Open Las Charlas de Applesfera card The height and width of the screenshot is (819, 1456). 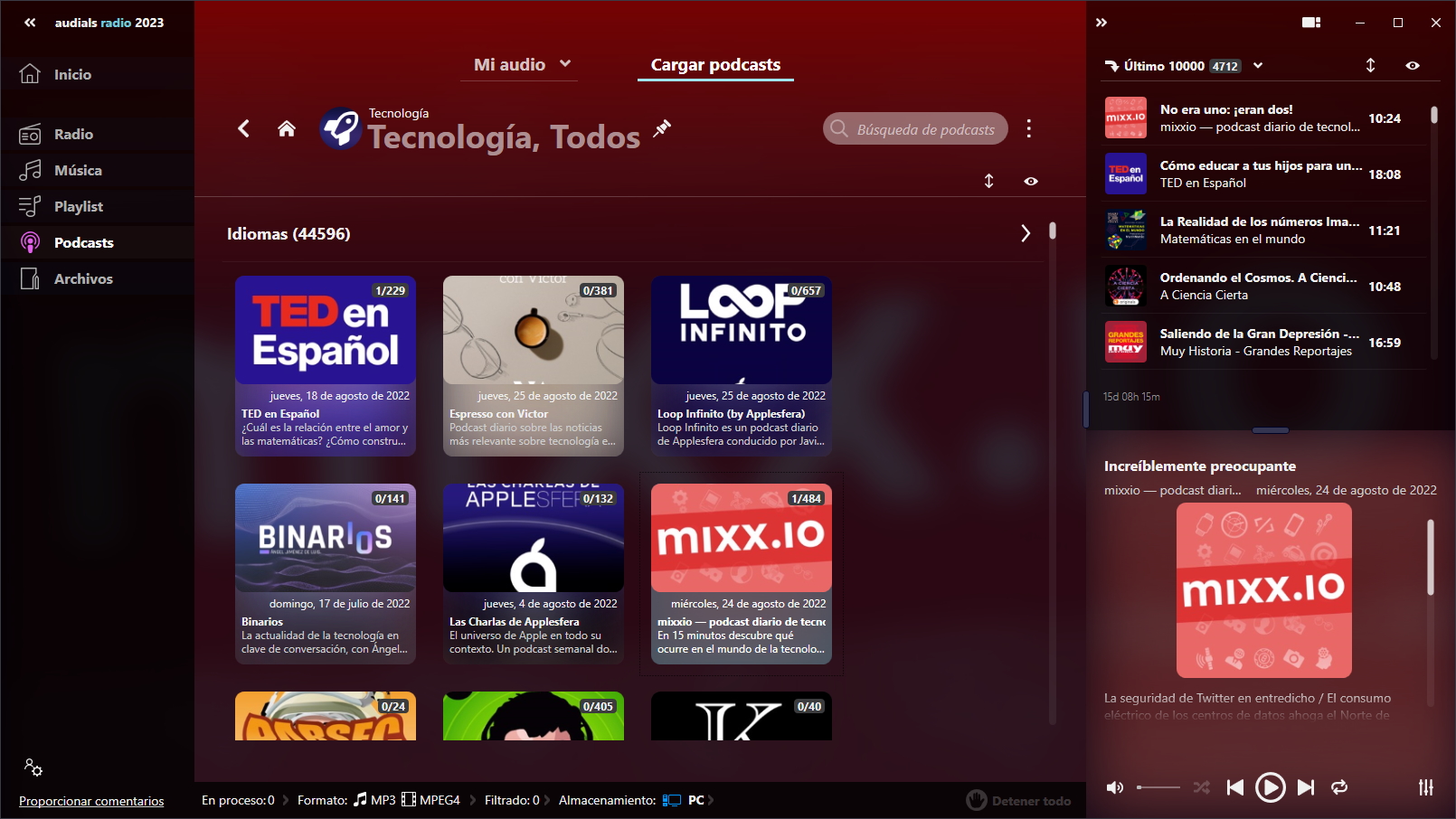534,574
